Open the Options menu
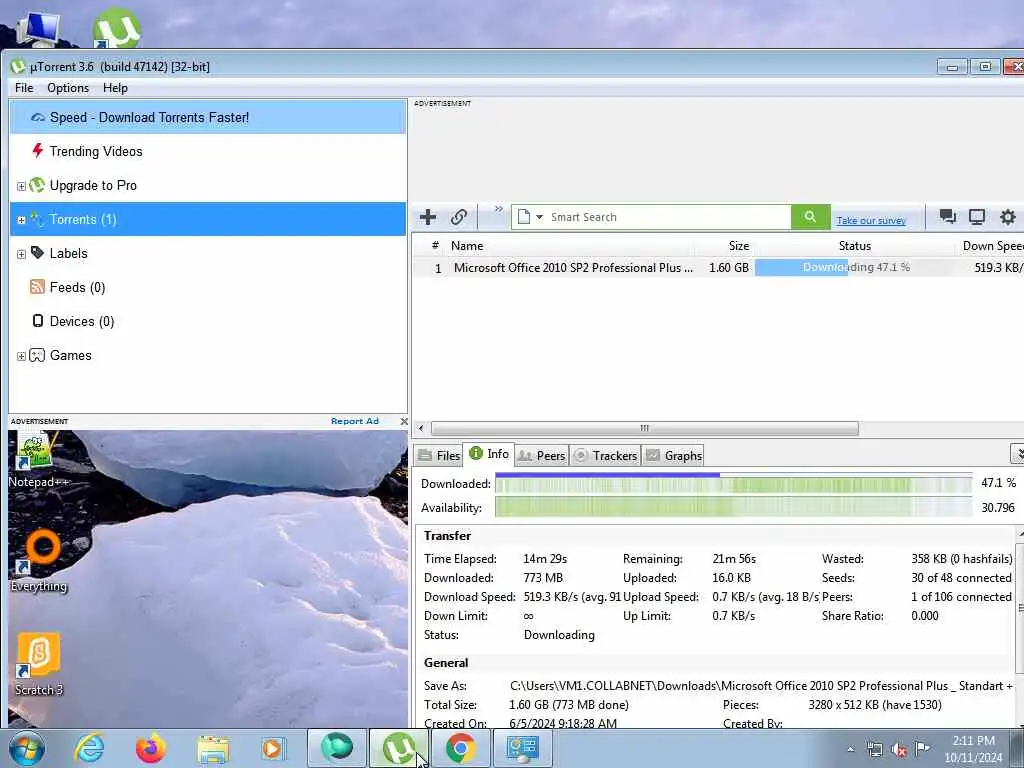 point(68,88)
